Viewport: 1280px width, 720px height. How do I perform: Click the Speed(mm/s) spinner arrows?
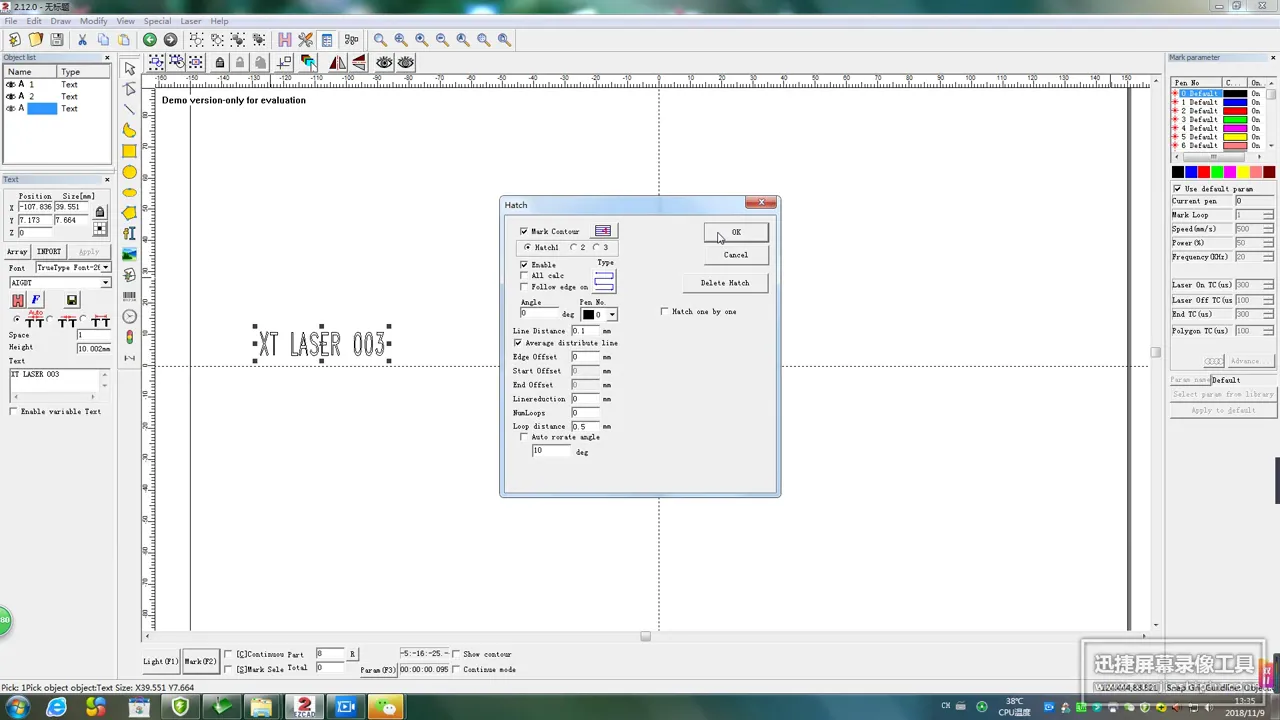1268,229
